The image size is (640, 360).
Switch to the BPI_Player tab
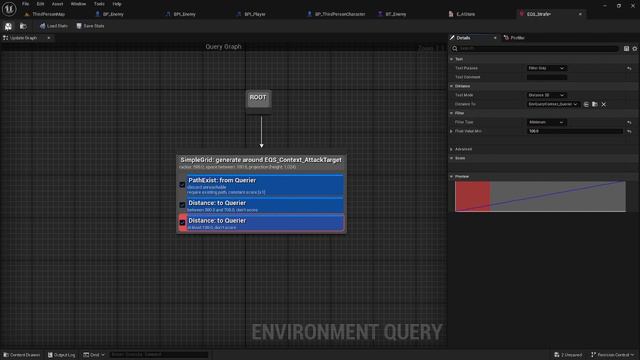point(255,14)
